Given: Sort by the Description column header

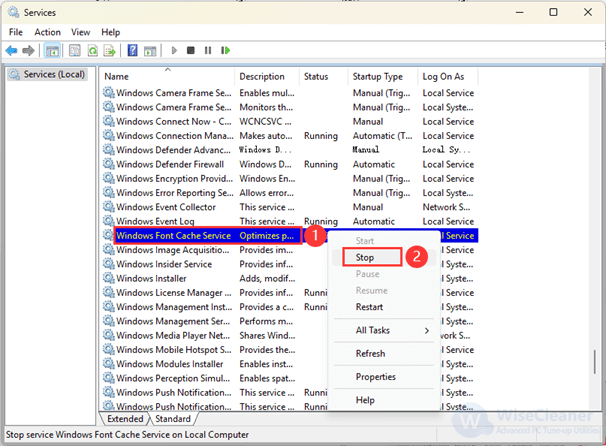Looking at the screenshot, I should click(267, 77).
